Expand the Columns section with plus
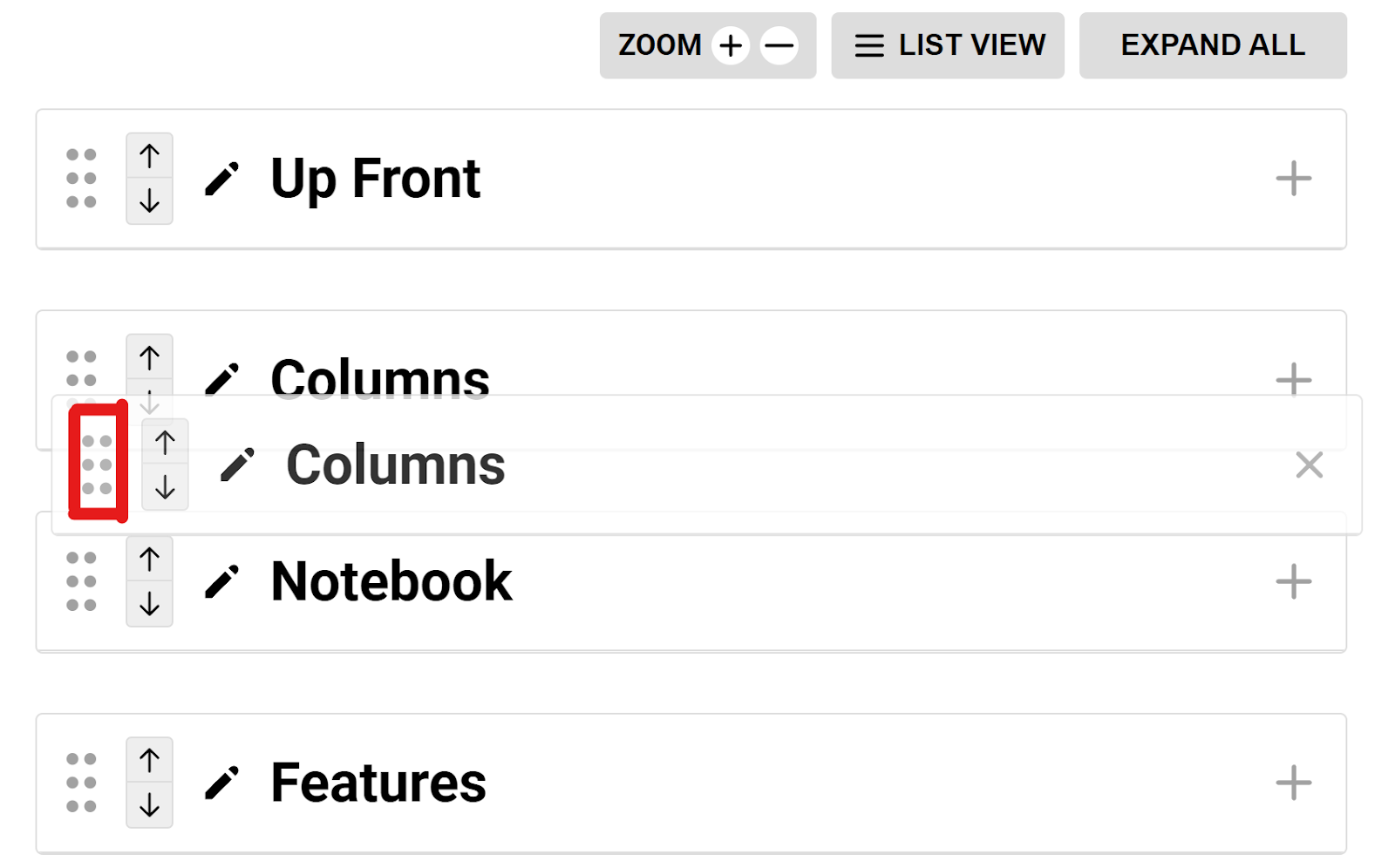 (x=1293, y=379)
